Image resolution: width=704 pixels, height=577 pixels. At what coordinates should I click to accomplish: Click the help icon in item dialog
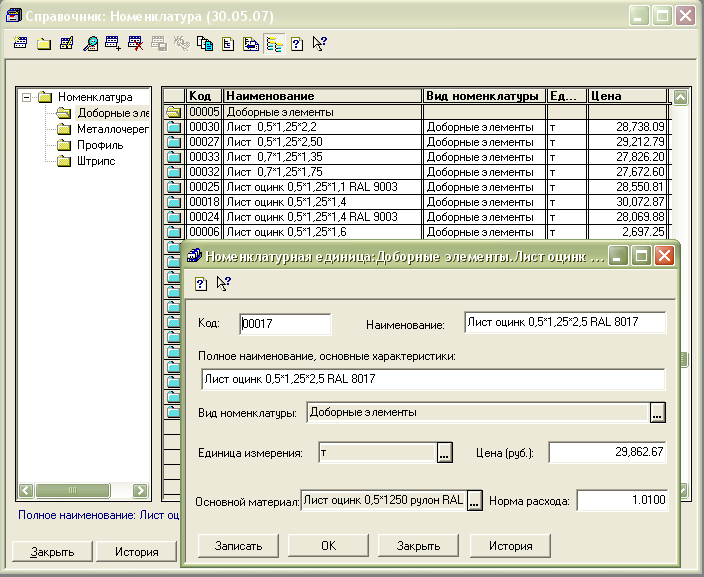click(200, 283)
